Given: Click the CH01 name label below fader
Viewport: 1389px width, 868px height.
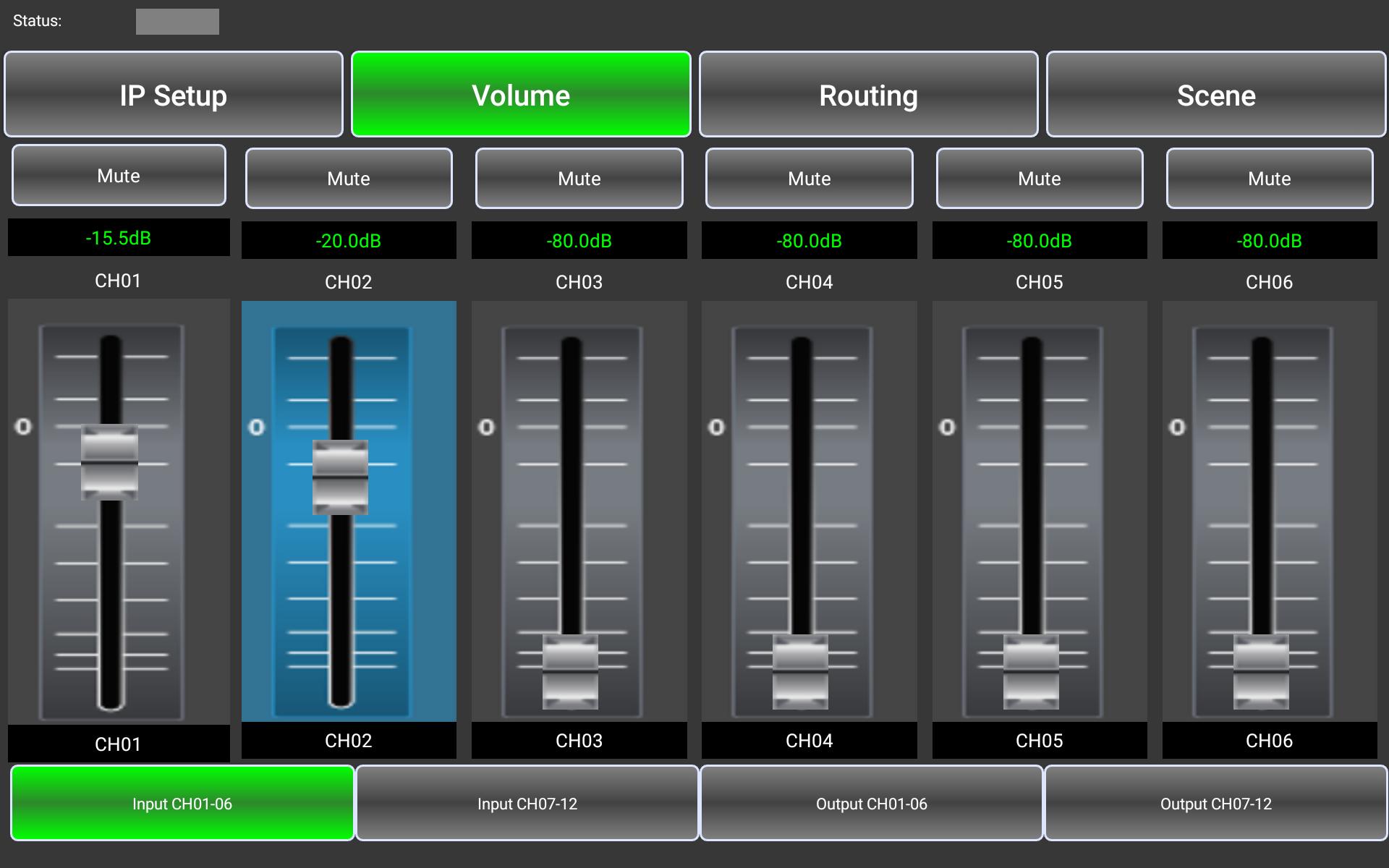Looking at the screenshot, I should pos(119,744).
